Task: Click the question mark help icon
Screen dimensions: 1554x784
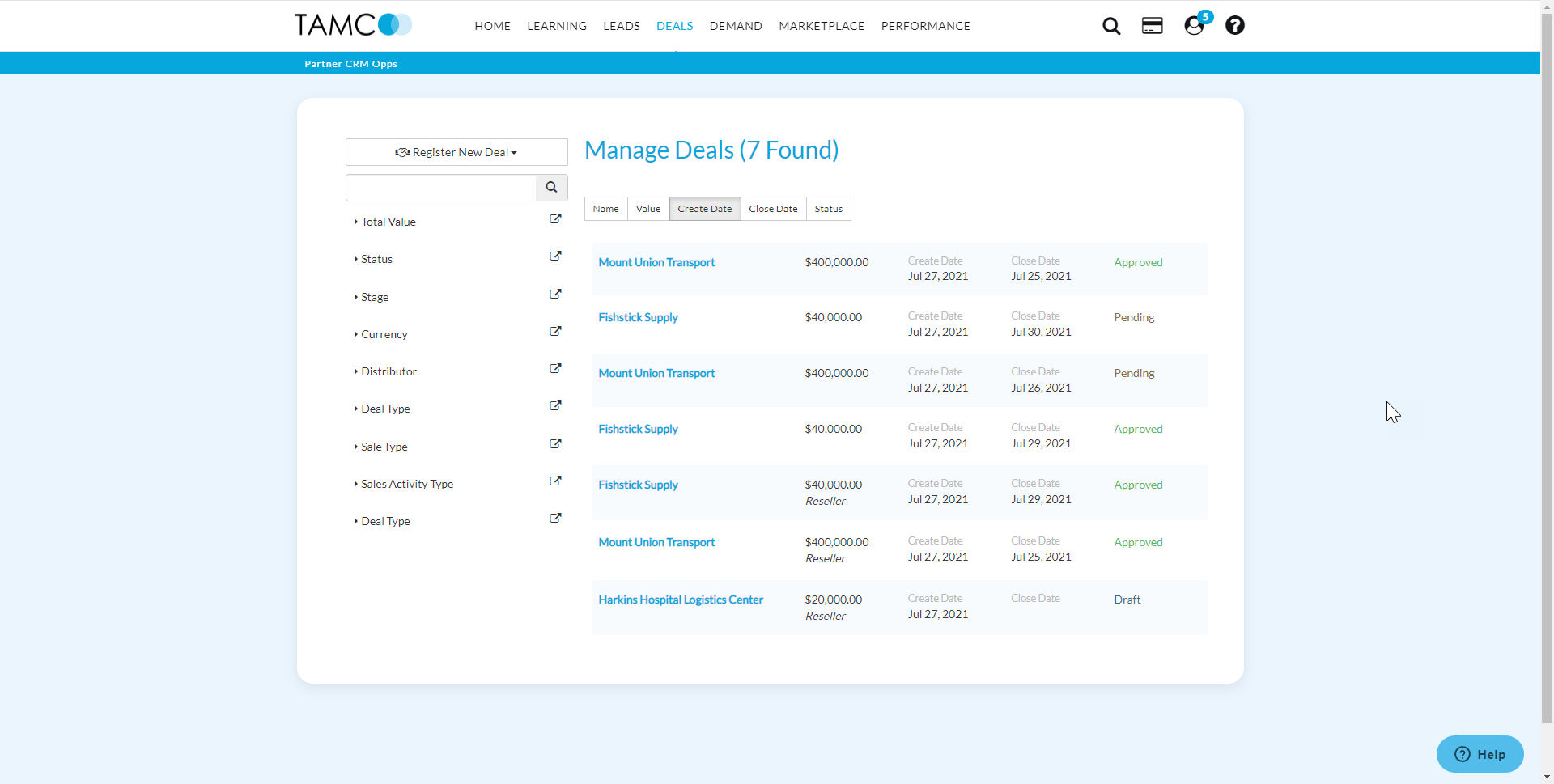Action: (1234, 26)
